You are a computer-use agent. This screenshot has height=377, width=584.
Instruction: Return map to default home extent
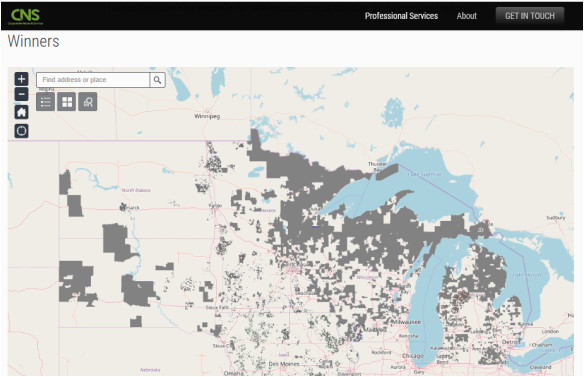click(x=21, y=112)
